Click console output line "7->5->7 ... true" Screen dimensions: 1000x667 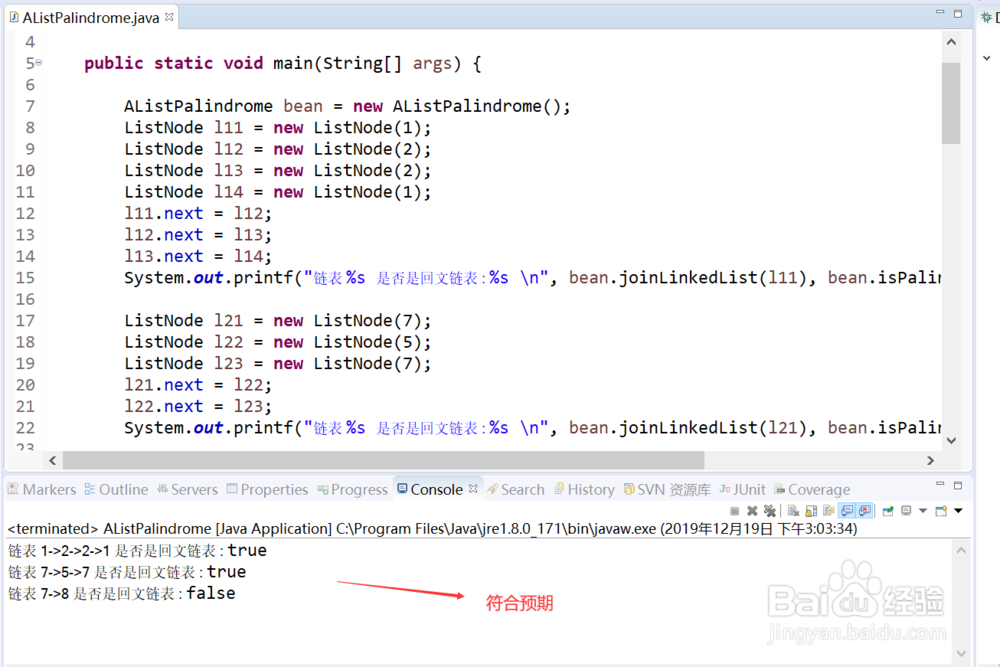(127, 572)
